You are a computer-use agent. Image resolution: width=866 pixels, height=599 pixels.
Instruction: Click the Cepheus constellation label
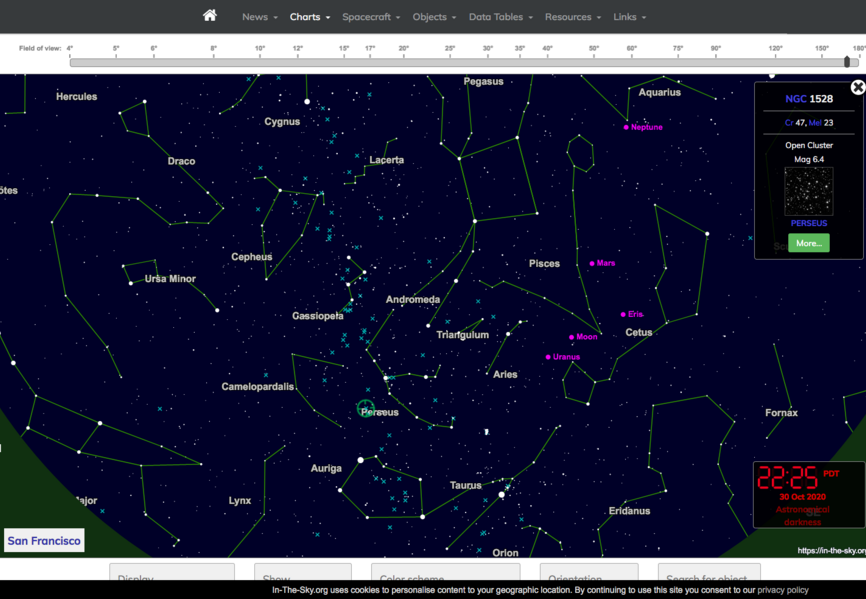coord(251,257)
